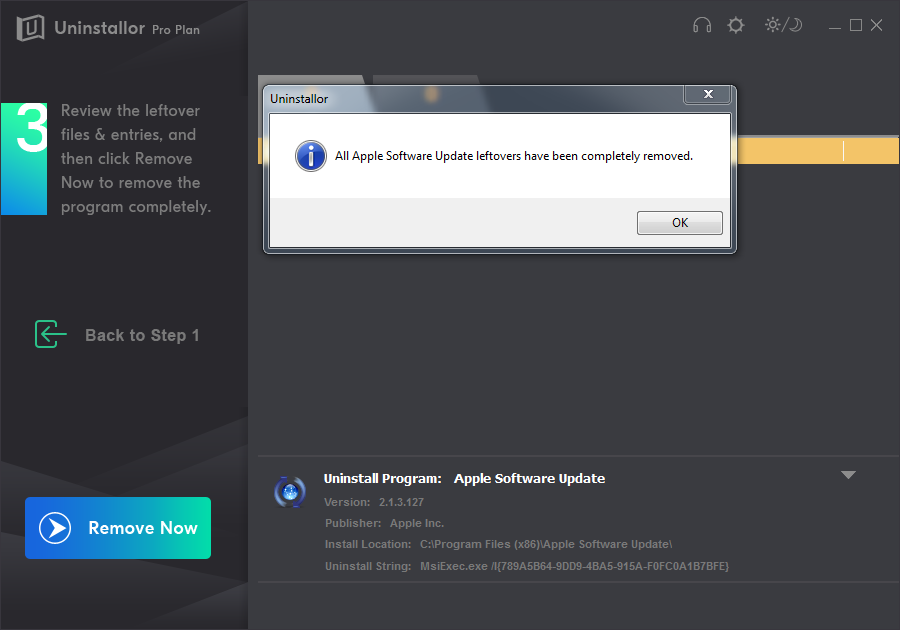Click the Uninstallor logo icon
Image resolution: width=900 pixels, height=630 pixels.
tap(30, 28)
